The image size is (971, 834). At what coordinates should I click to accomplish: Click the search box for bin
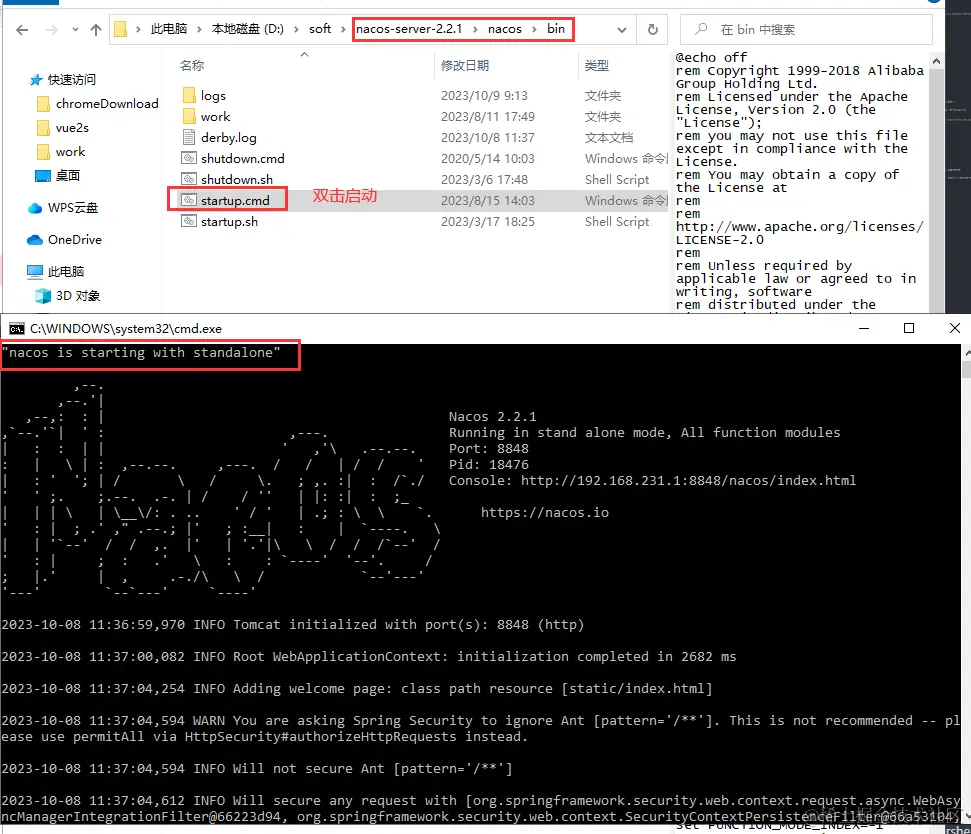click(x=806, y=30)
